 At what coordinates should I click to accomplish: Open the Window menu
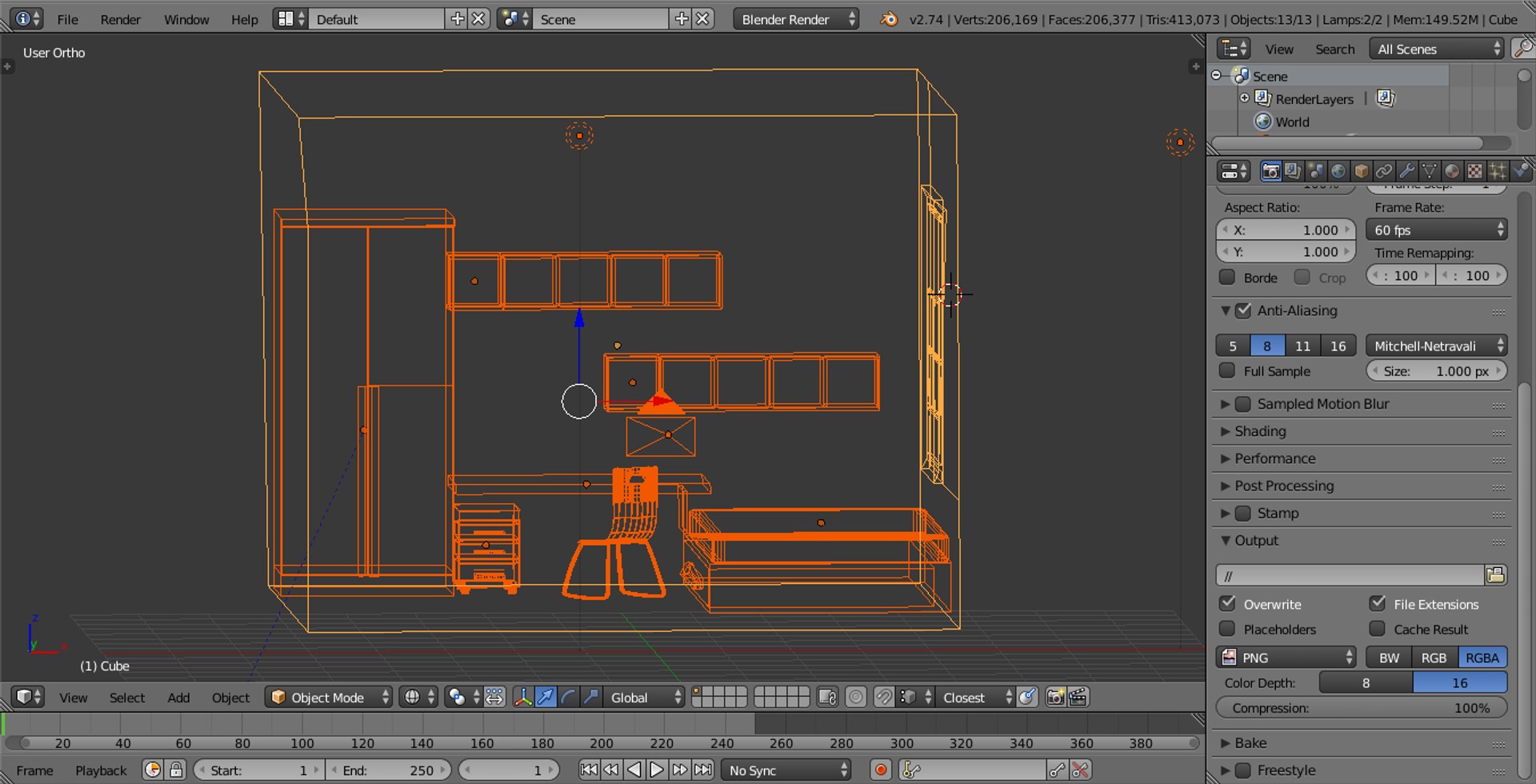click(186, 19)
